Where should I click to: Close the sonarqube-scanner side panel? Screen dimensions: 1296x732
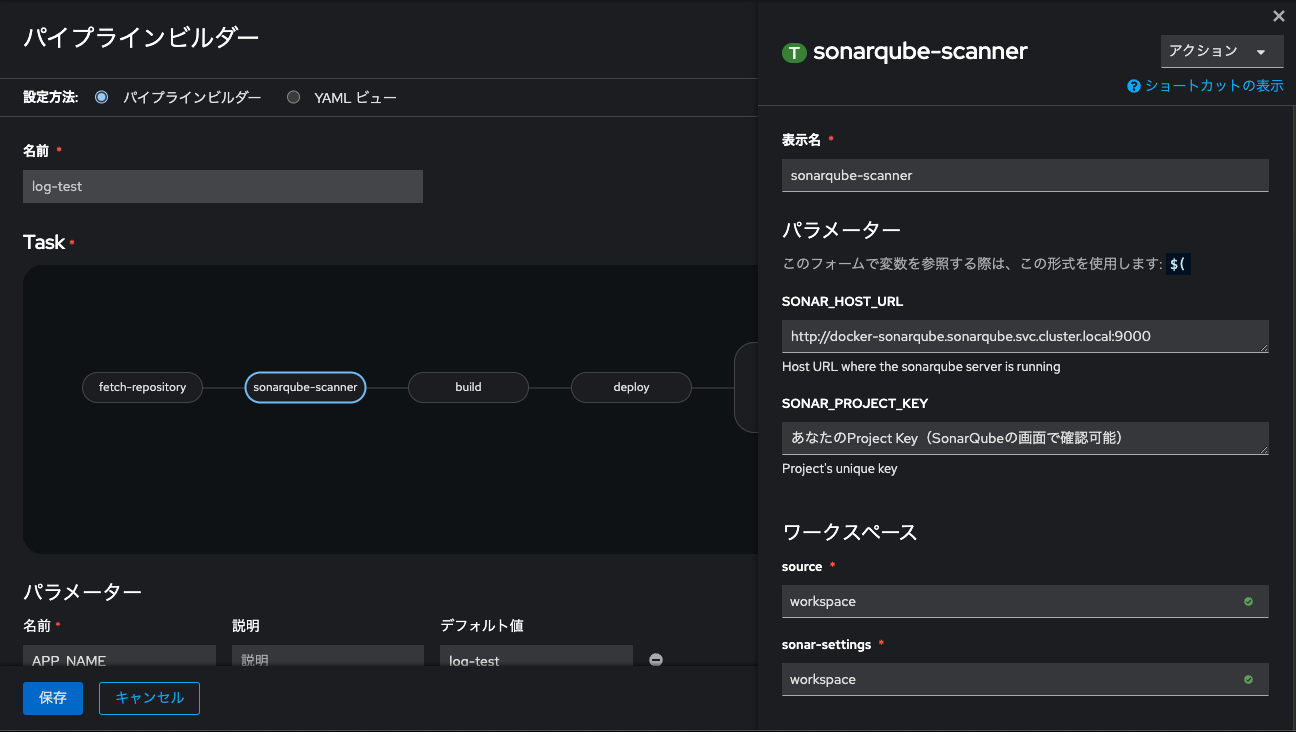1278,16
